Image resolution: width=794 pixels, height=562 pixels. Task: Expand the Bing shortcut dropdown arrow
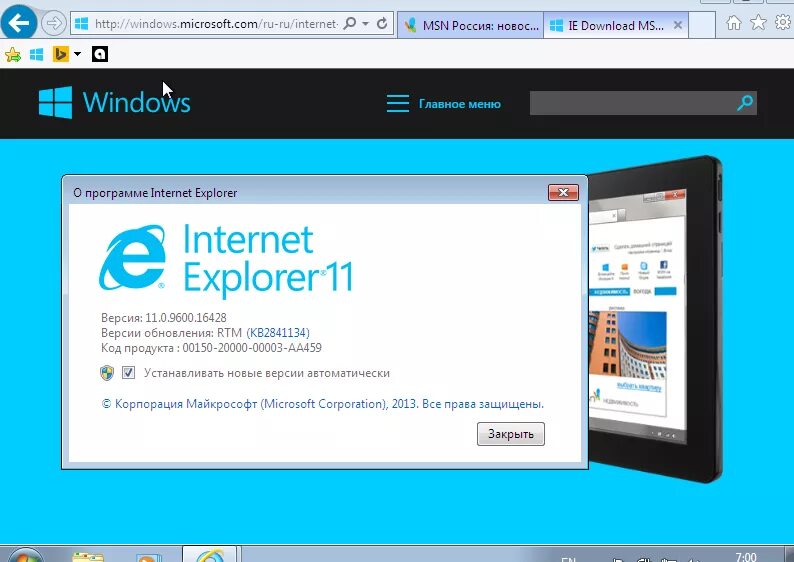77,54
